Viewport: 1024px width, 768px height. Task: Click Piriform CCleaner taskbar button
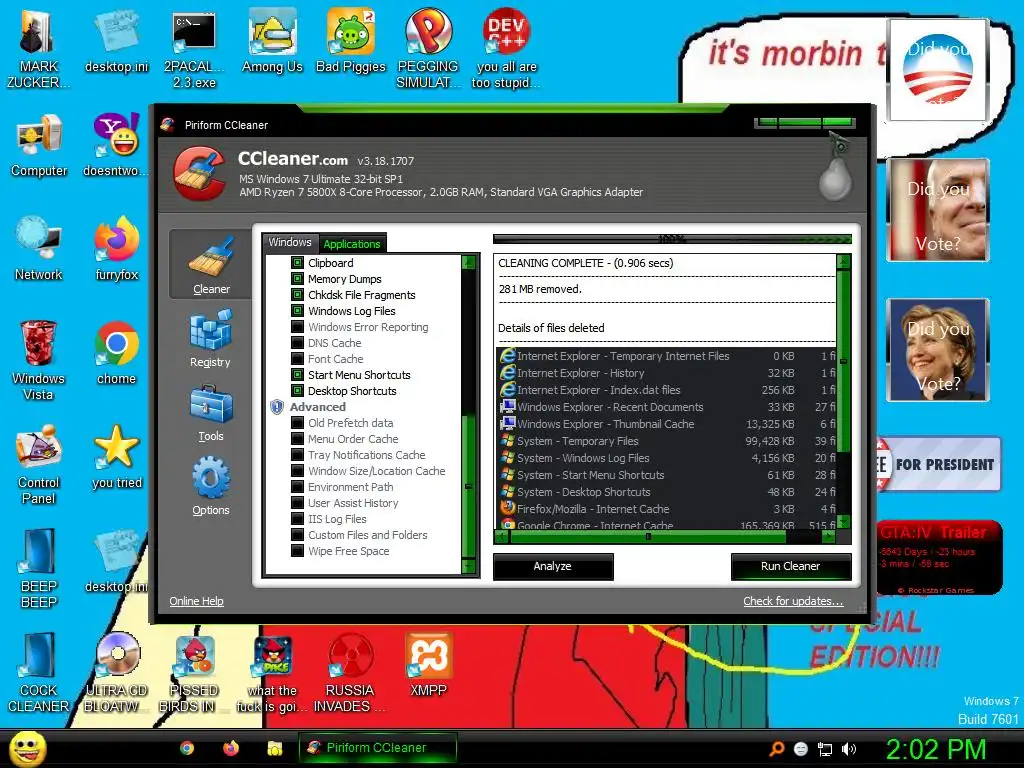(x=377, y=748)
